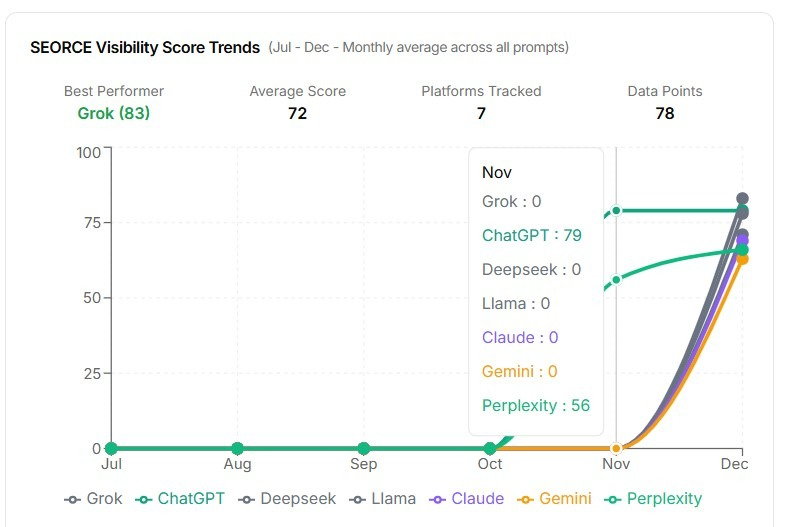Click the orange zero-value point at Nov
Image resolution: width=785 pixels, height=527 pixels.
pyautogui.click(x=616, y=448)
